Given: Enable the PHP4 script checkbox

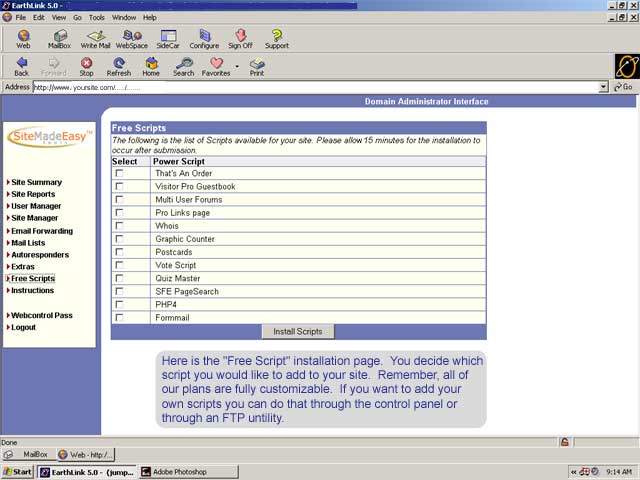Looking at the screenshot, I should point(119,305).
